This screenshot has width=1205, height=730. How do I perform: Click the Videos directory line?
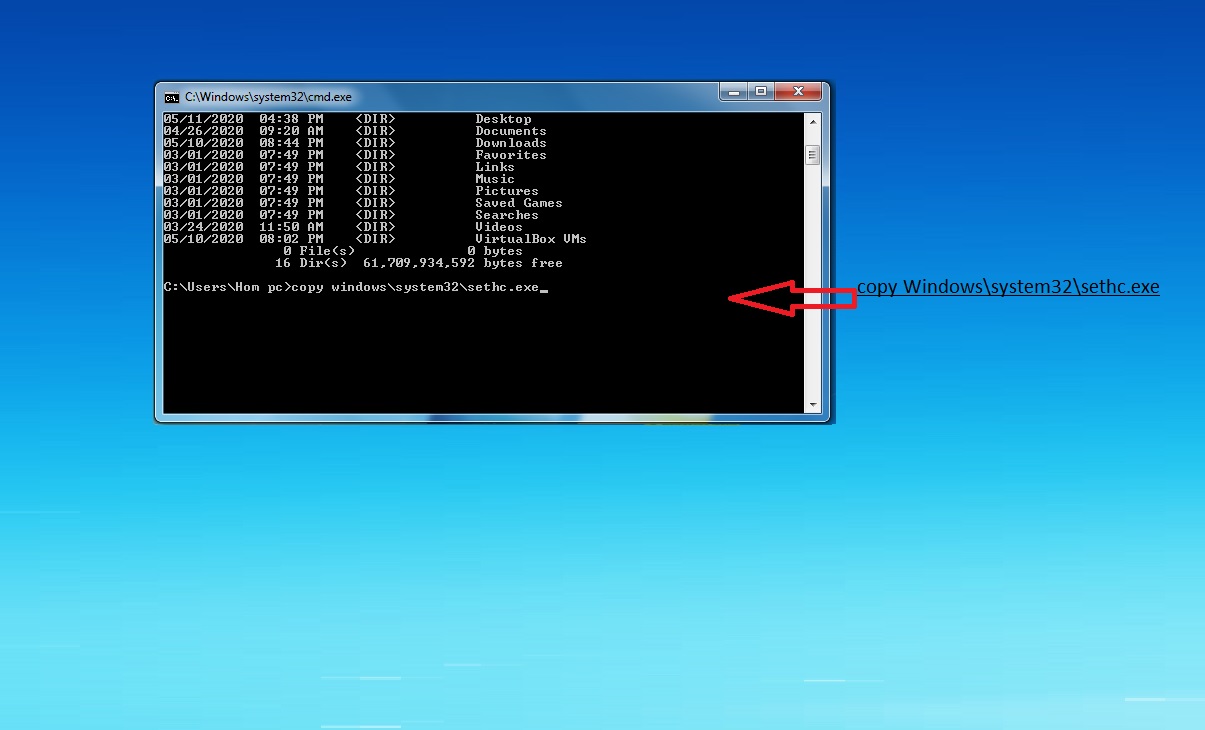coord(498,226)
